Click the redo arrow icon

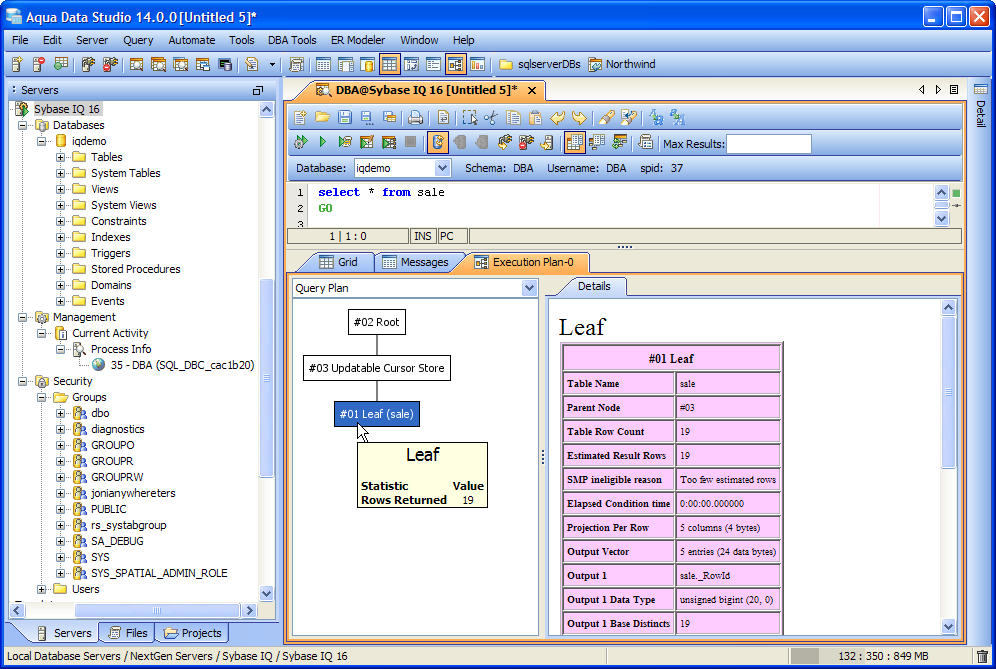point(579,118)
